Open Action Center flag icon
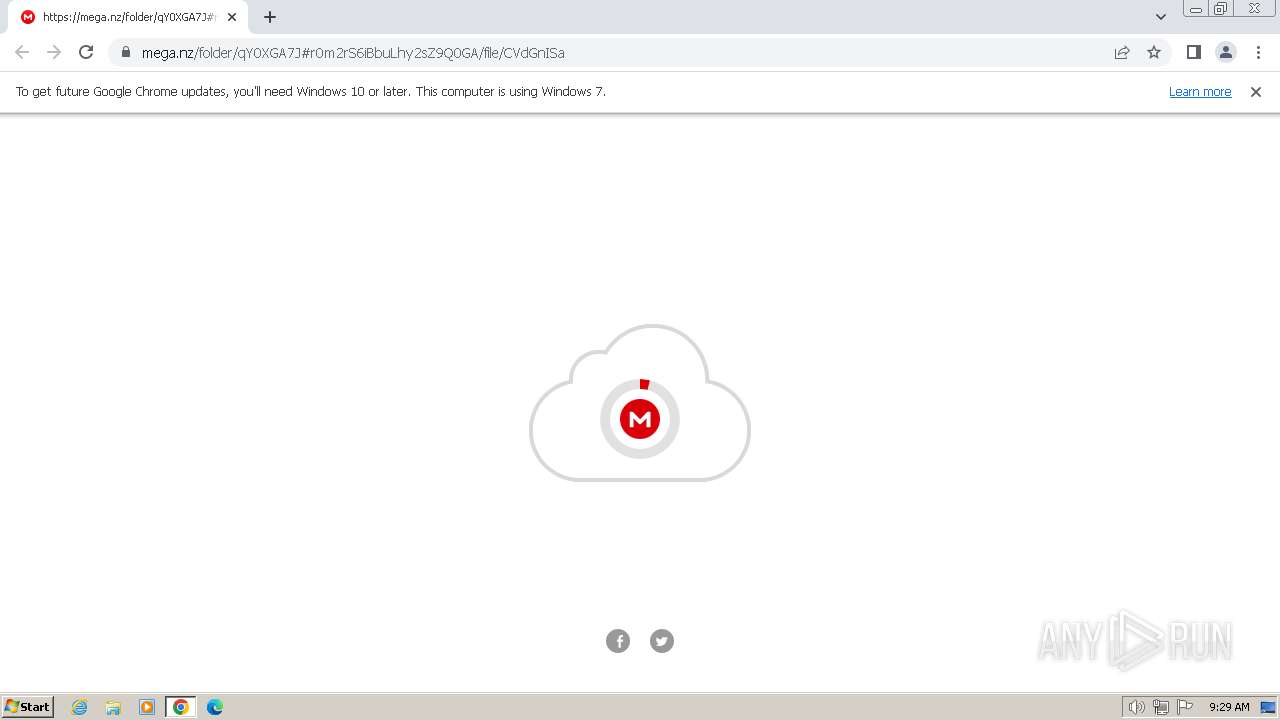The width and height of the screenshot is (1280, 720). coord(1185,707)
